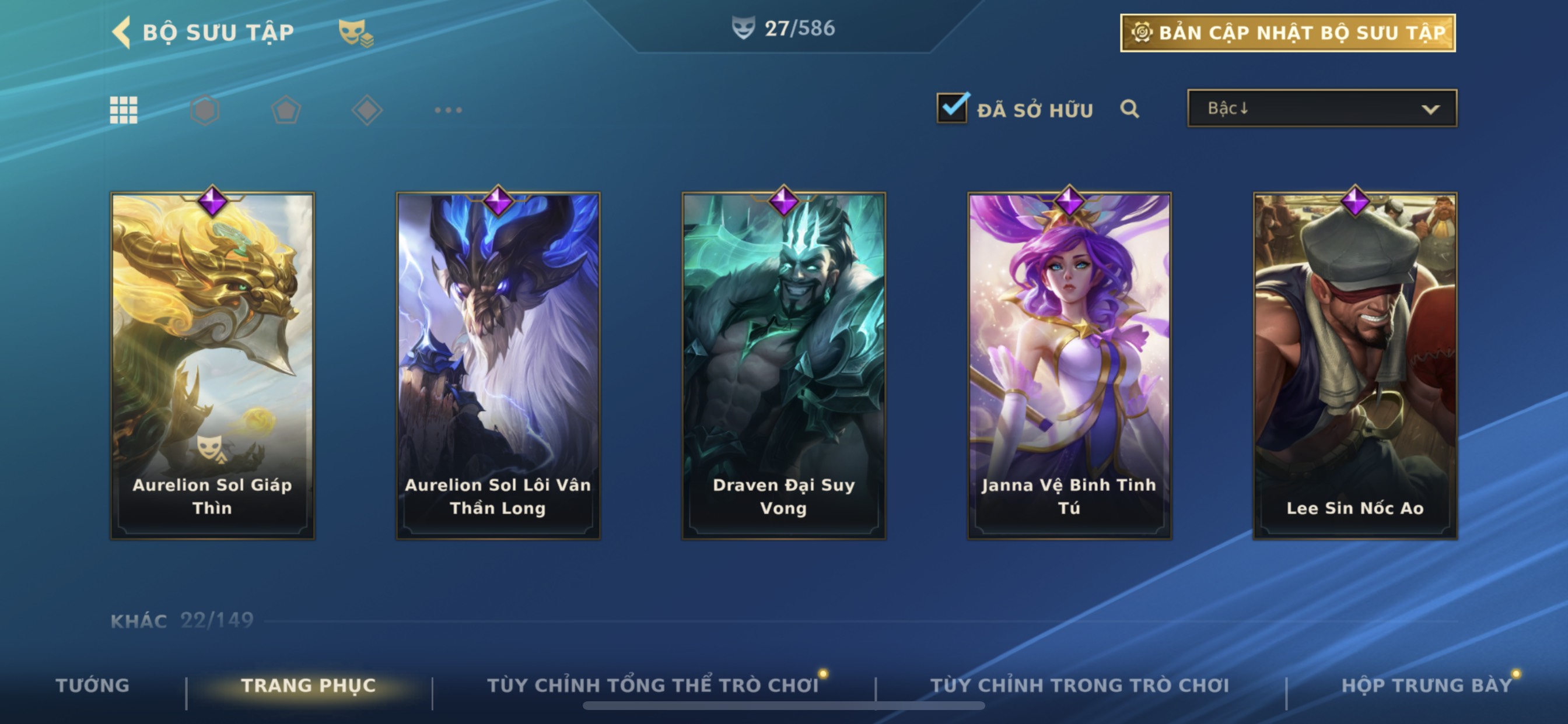Open Tùy Chỉnh Trong Trò Chơi tab
The height and width of the screenshot is (724, 1568).
(1080, 685)
